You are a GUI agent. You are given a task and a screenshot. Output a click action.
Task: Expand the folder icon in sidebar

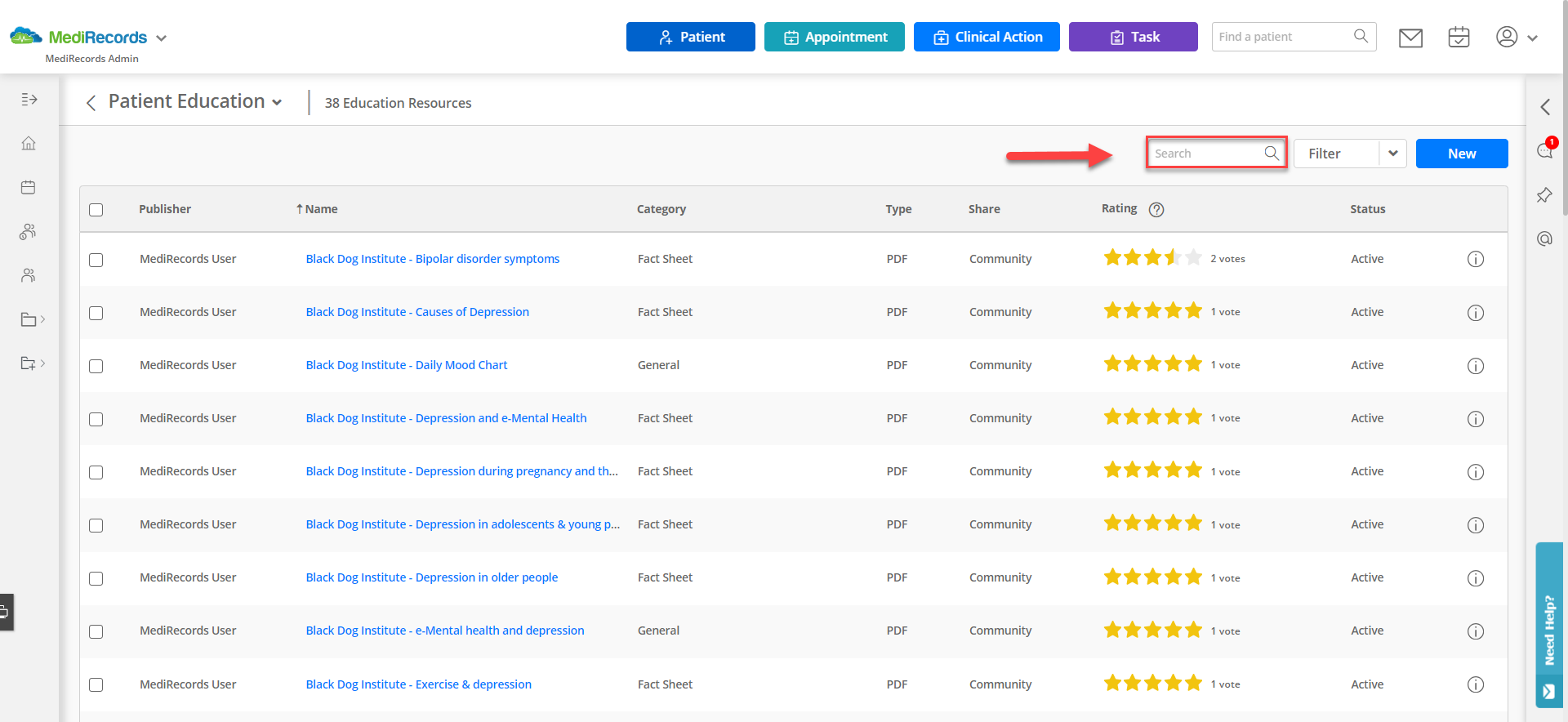tap(33, 319)
